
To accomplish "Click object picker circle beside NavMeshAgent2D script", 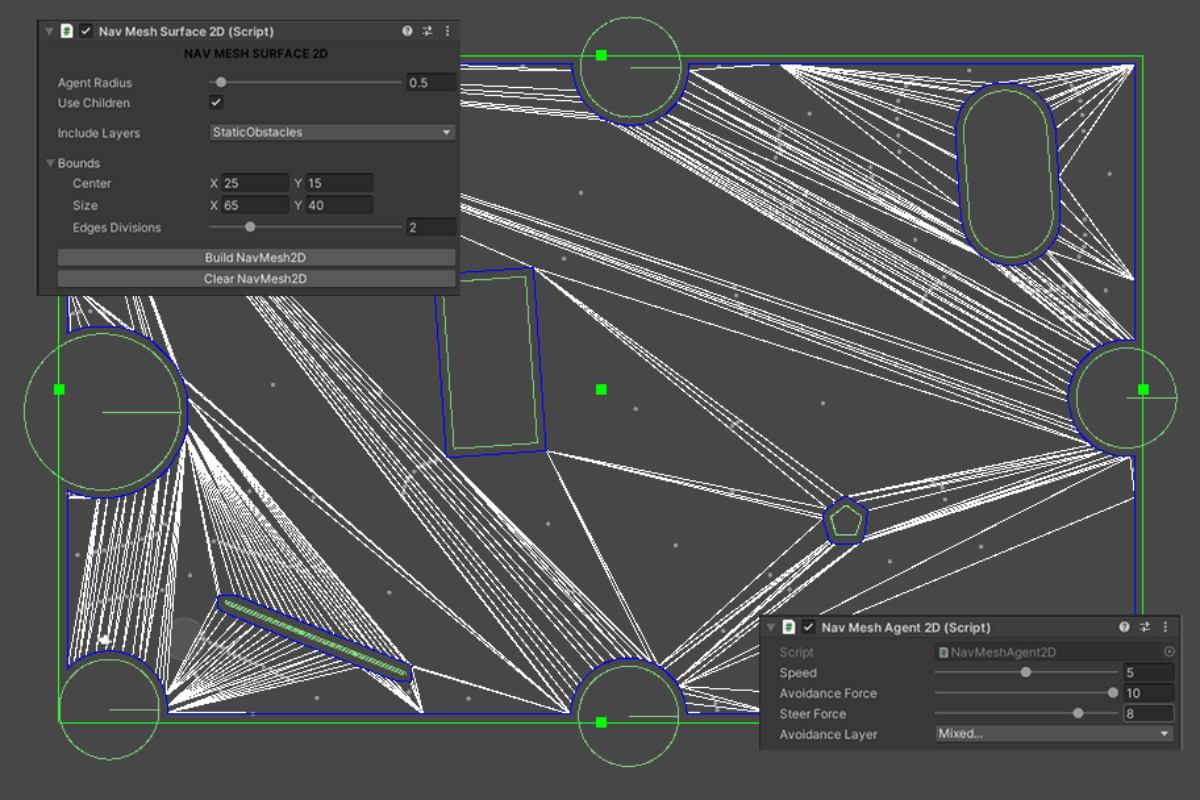I will 1168,652.
